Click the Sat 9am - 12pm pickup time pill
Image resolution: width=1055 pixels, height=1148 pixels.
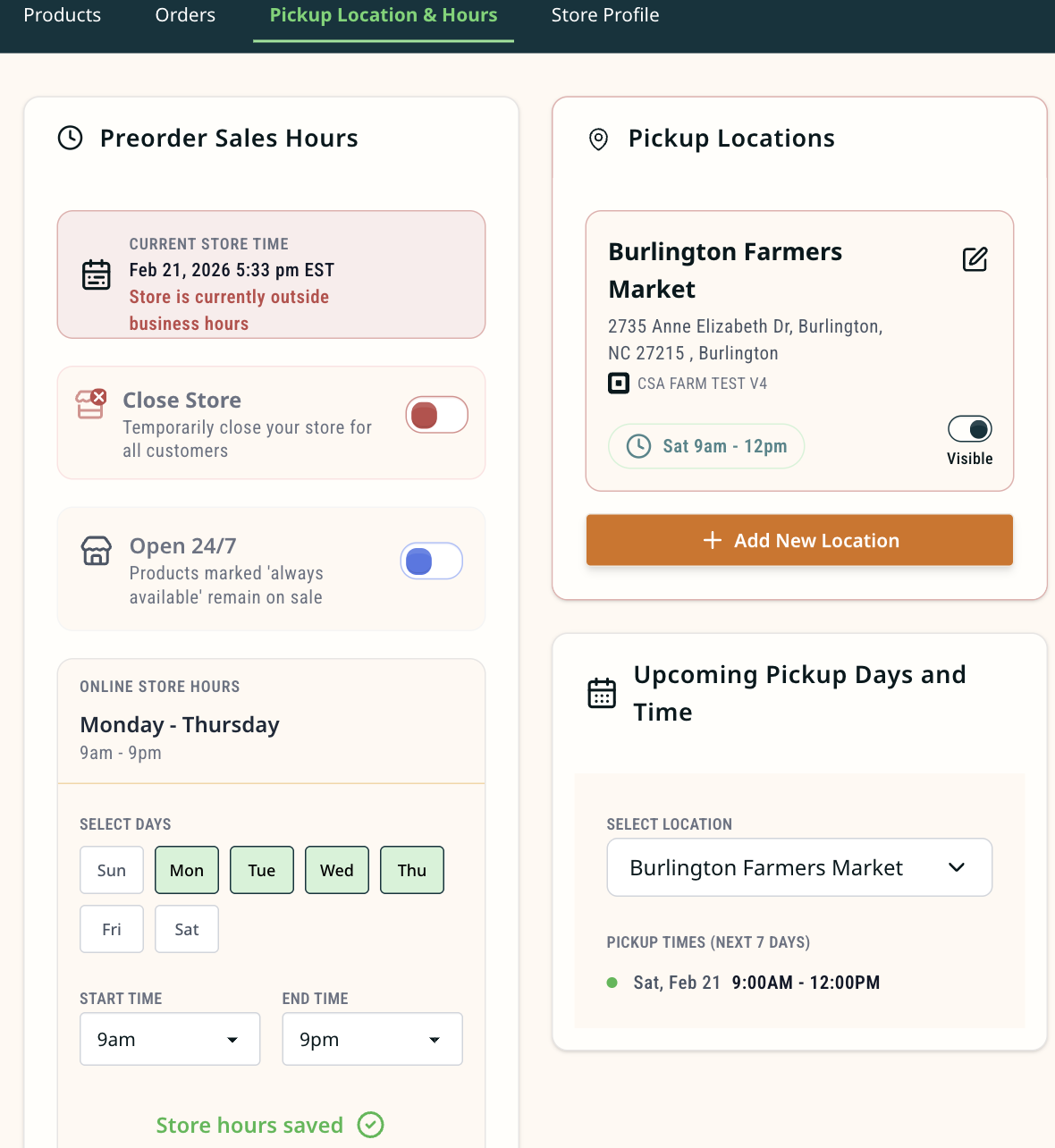click(x=705, y=446)
